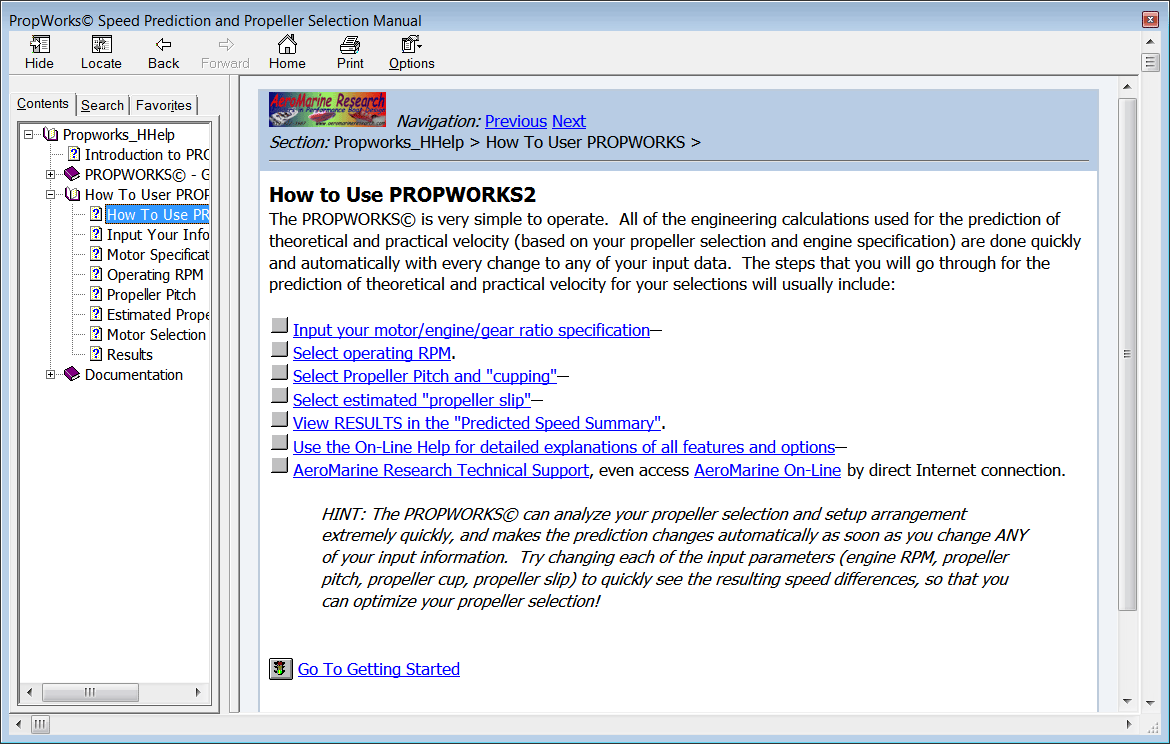This screenshot has height=744, width=1170.
Task: Visit the AeroMarine On-Line link
Action: pyautogui.click(x=767, y=470)
